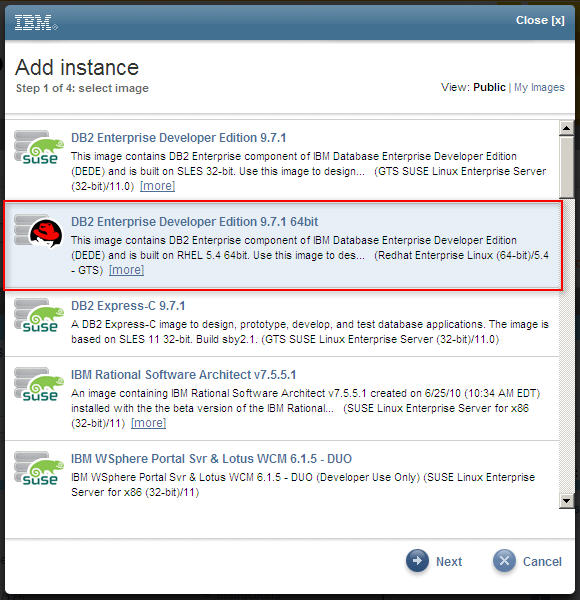Image resolution: width=580 pixels, height=600 pixels.
Task: Click WSphere Portal 'Developer Use Only' description text
Action: 303,485
